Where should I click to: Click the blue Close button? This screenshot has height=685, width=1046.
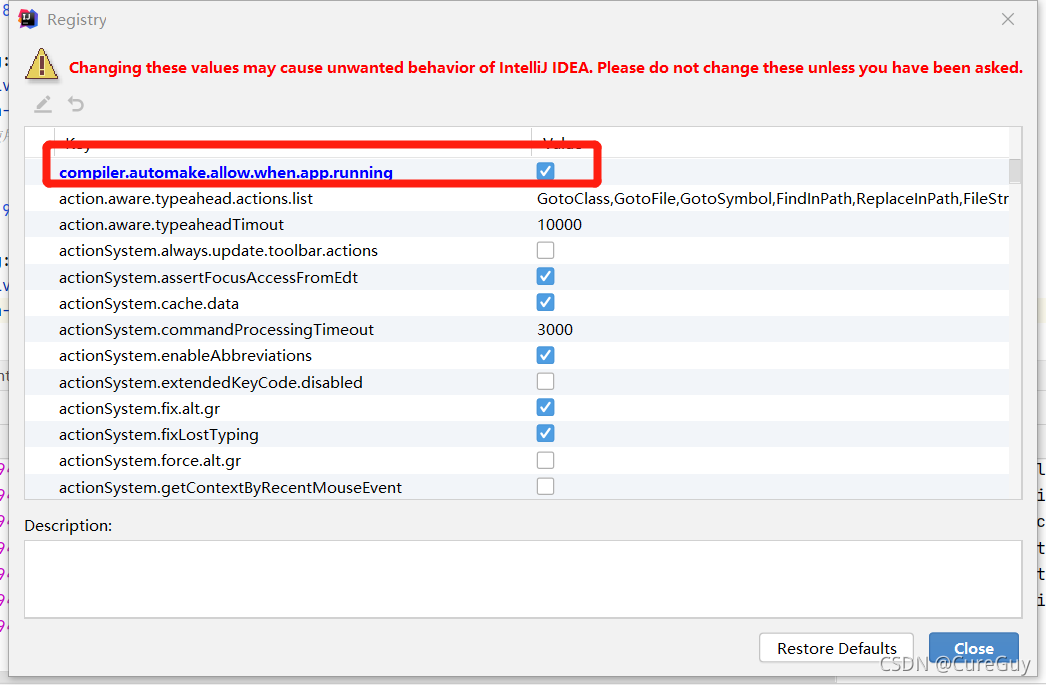[x=973, y=648]
